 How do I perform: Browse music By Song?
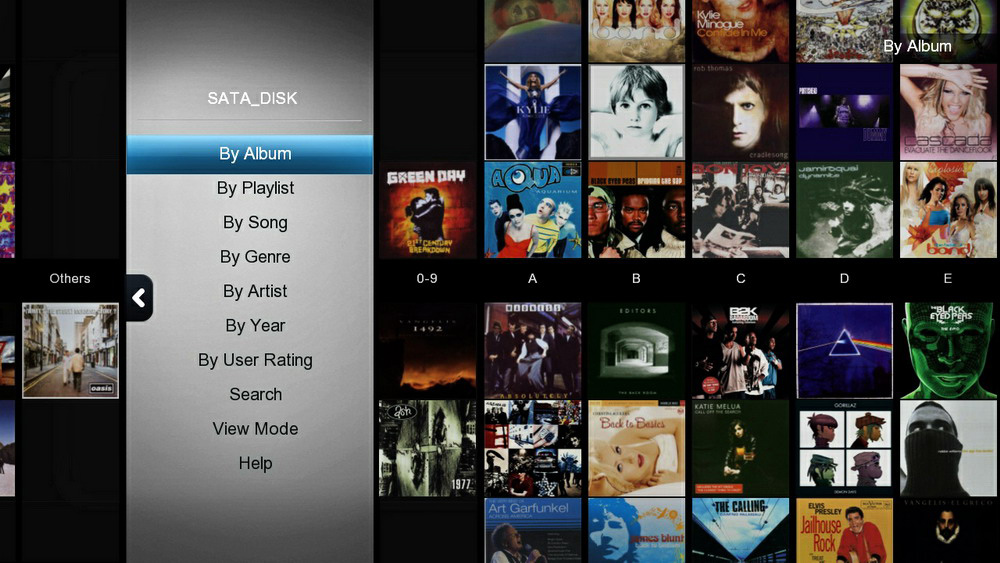pyautogui.click(x=255, y=223)
